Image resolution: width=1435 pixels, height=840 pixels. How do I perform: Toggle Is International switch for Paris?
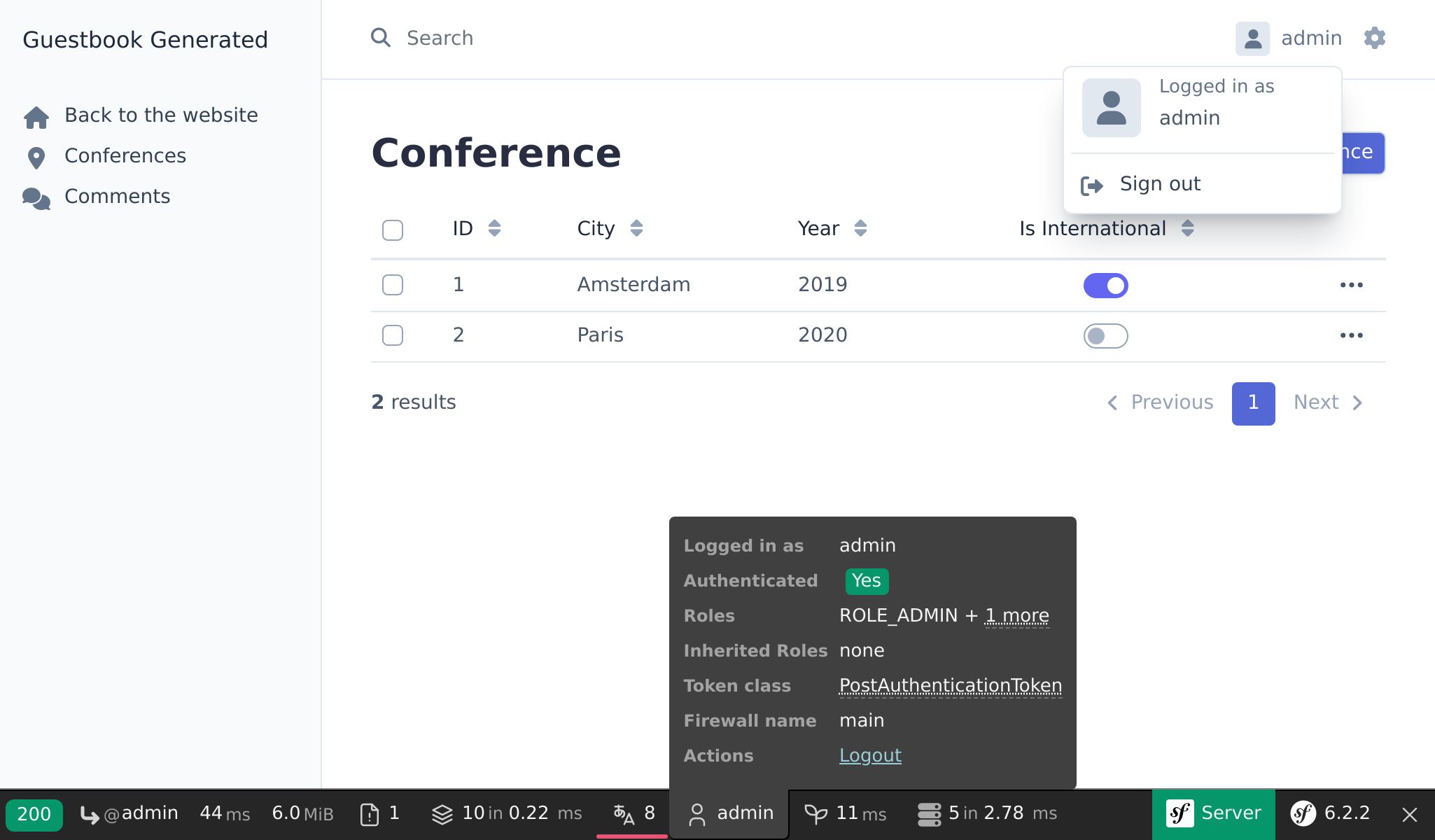click(x=1106, y=335)
